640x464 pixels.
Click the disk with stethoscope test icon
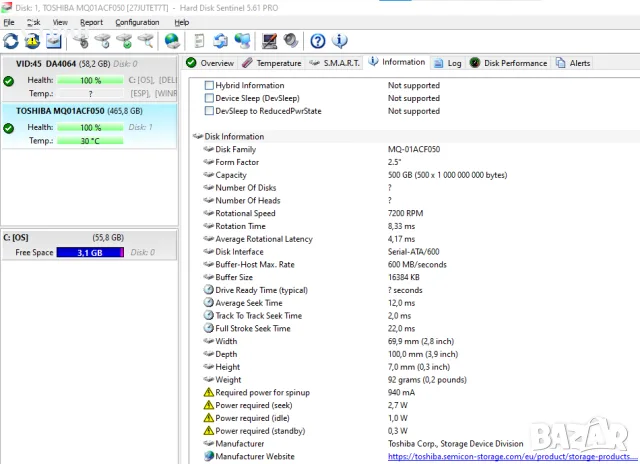coord(81,41)
